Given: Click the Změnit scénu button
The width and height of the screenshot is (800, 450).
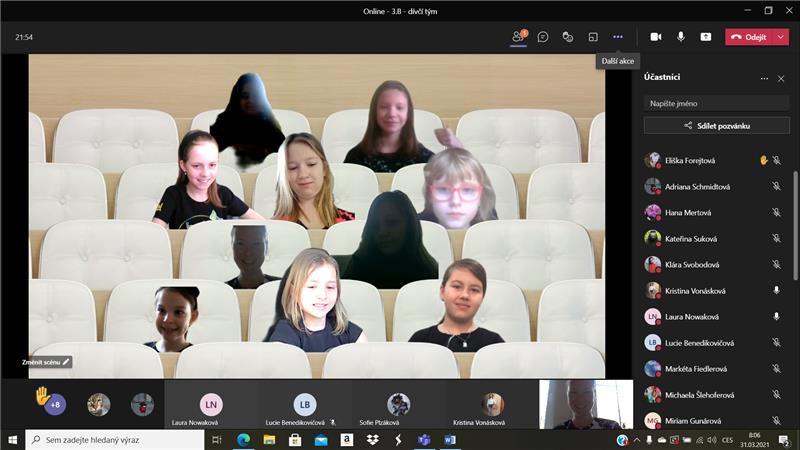Looking at the screenshot, I should coord(45,362).
